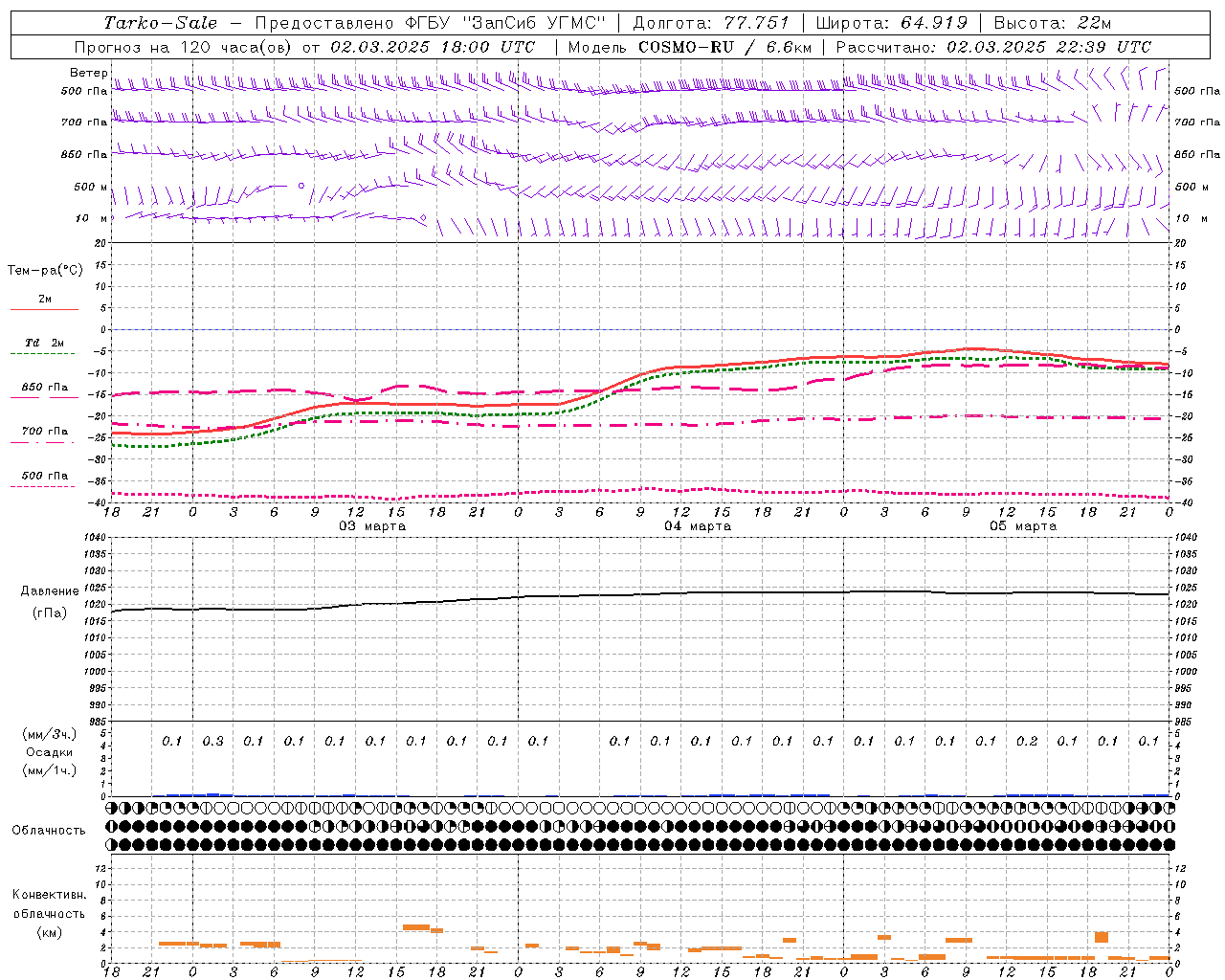The width and height of the screenshot is (1225, 980).
Task: Click the Осадки panel label
Action: pyautogui.click(x=49, y=752)
